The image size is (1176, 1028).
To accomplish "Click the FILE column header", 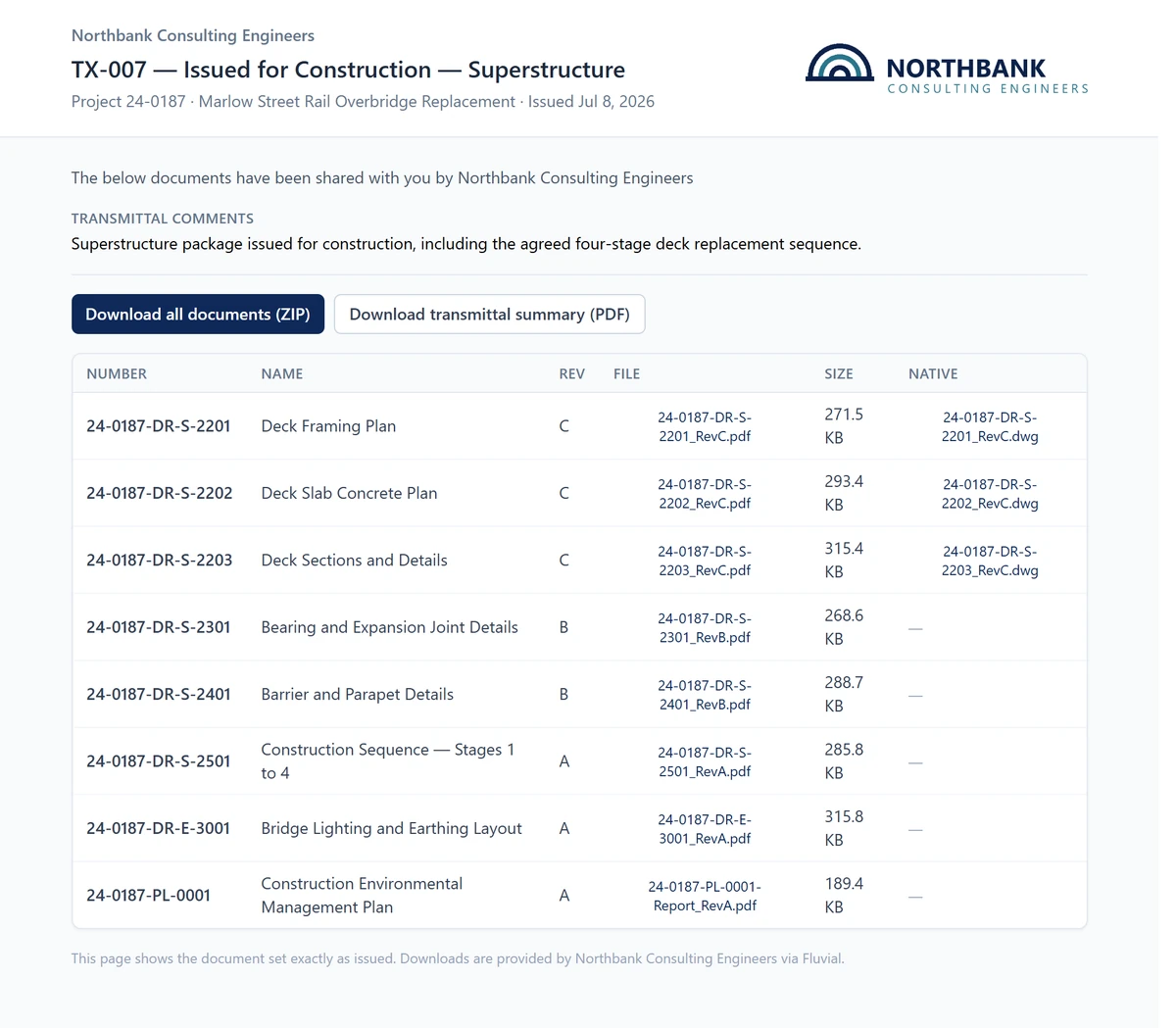I will click(x=627, y=374).
